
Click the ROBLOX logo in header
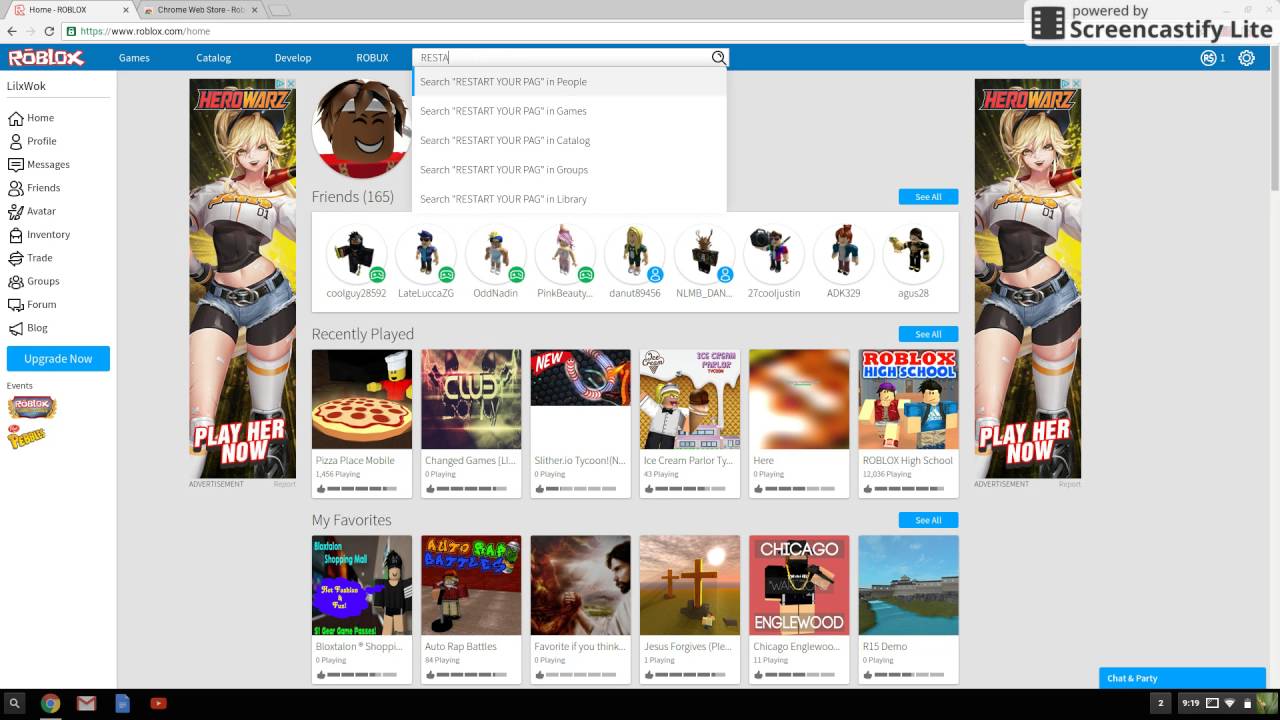[x=46, y=58]
